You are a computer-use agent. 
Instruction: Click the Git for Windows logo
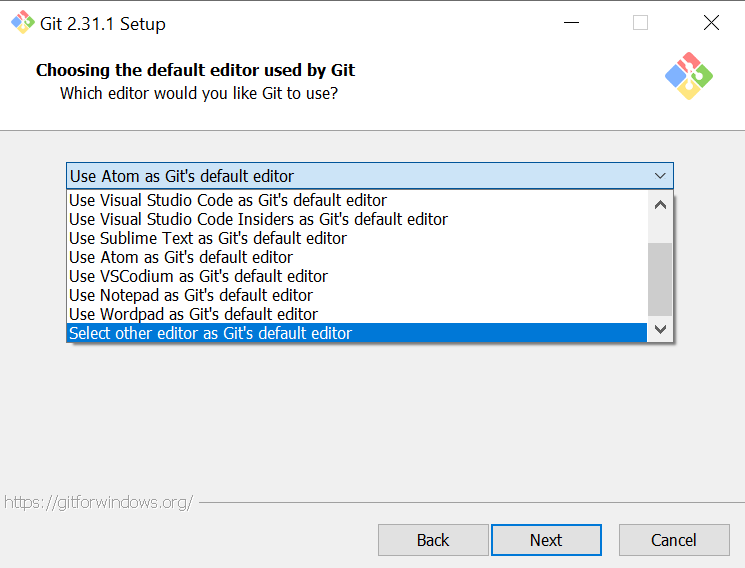coord(688,76)
